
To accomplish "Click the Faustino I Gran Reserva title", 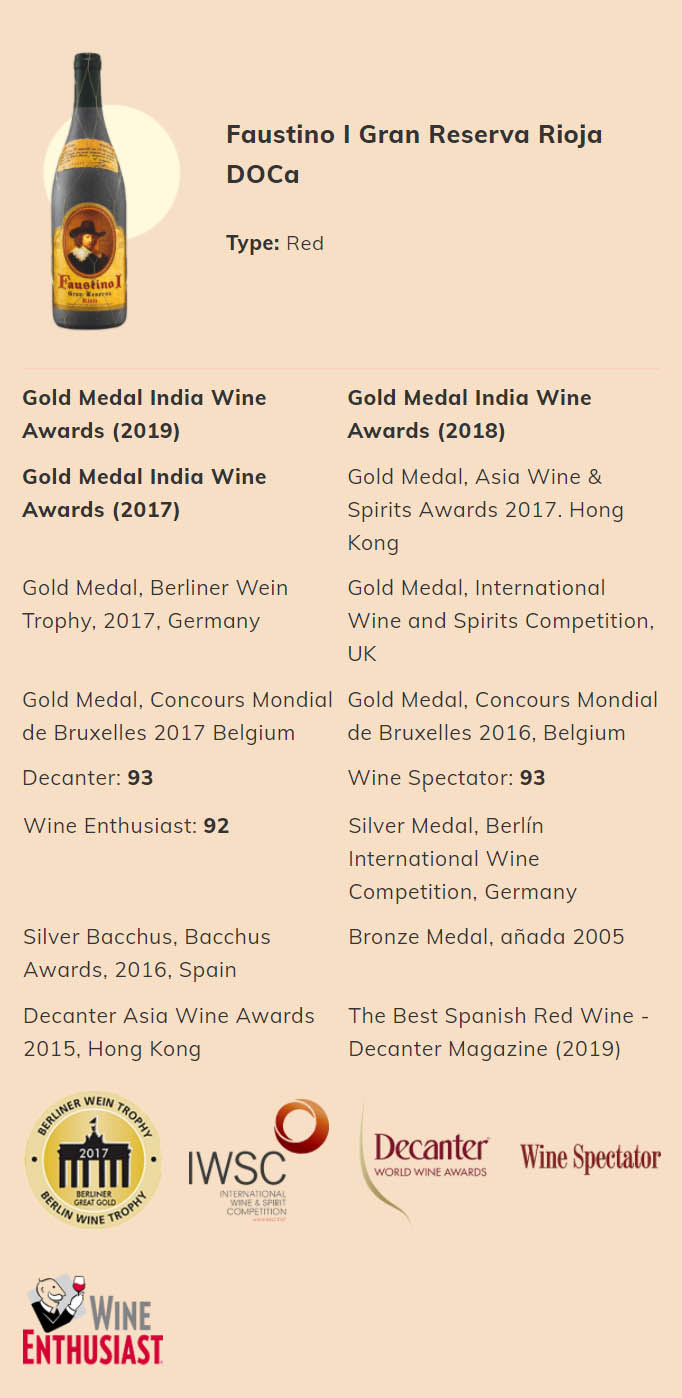I will tap(414, 154).
